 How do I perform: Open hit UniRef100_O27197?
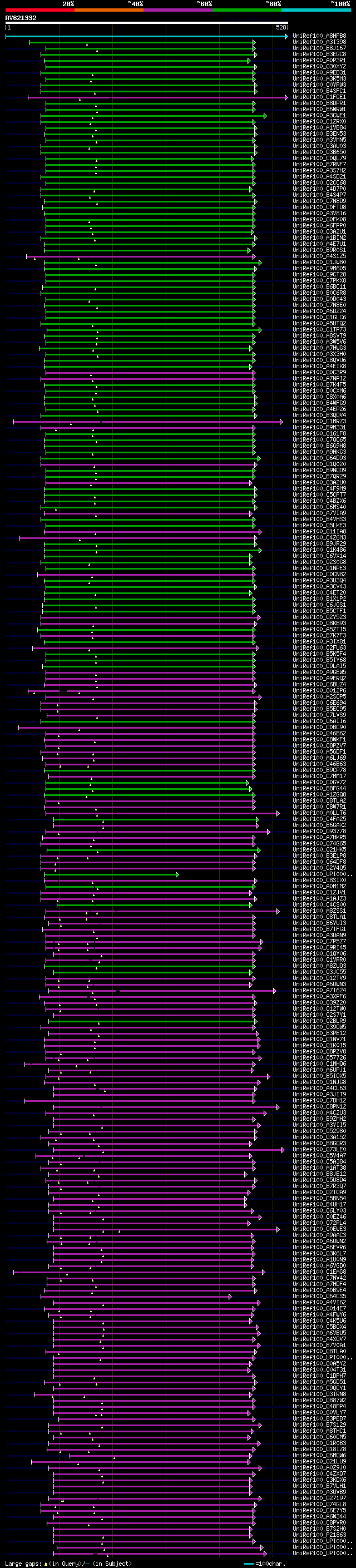click(x=319, y=1498)
